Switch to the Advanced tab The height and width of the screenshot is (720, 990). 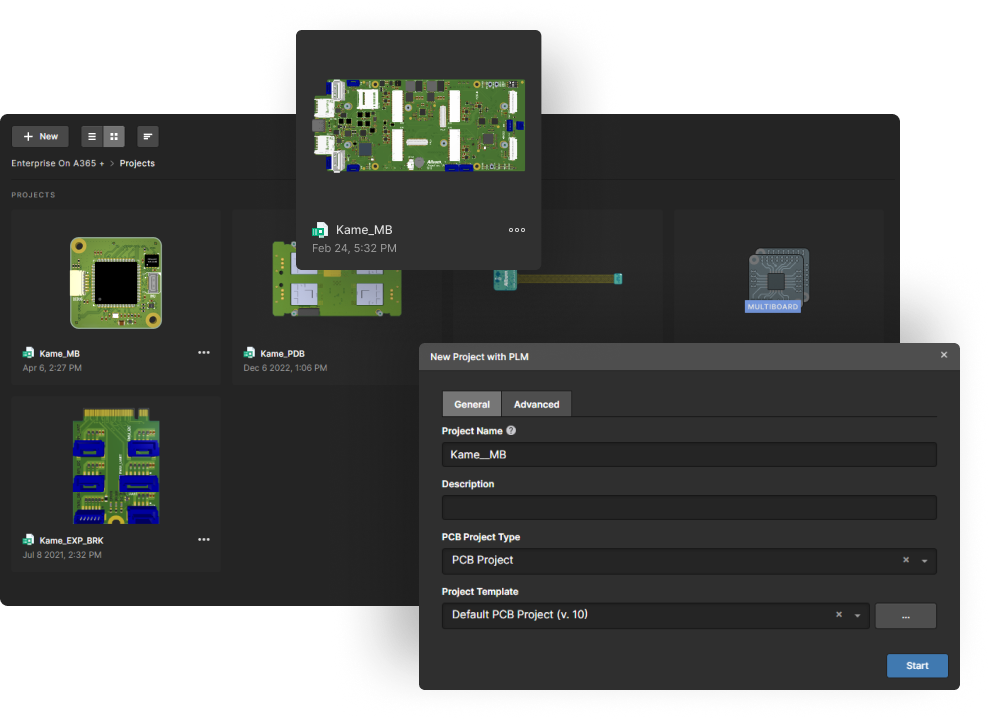[x=536, y=404]
